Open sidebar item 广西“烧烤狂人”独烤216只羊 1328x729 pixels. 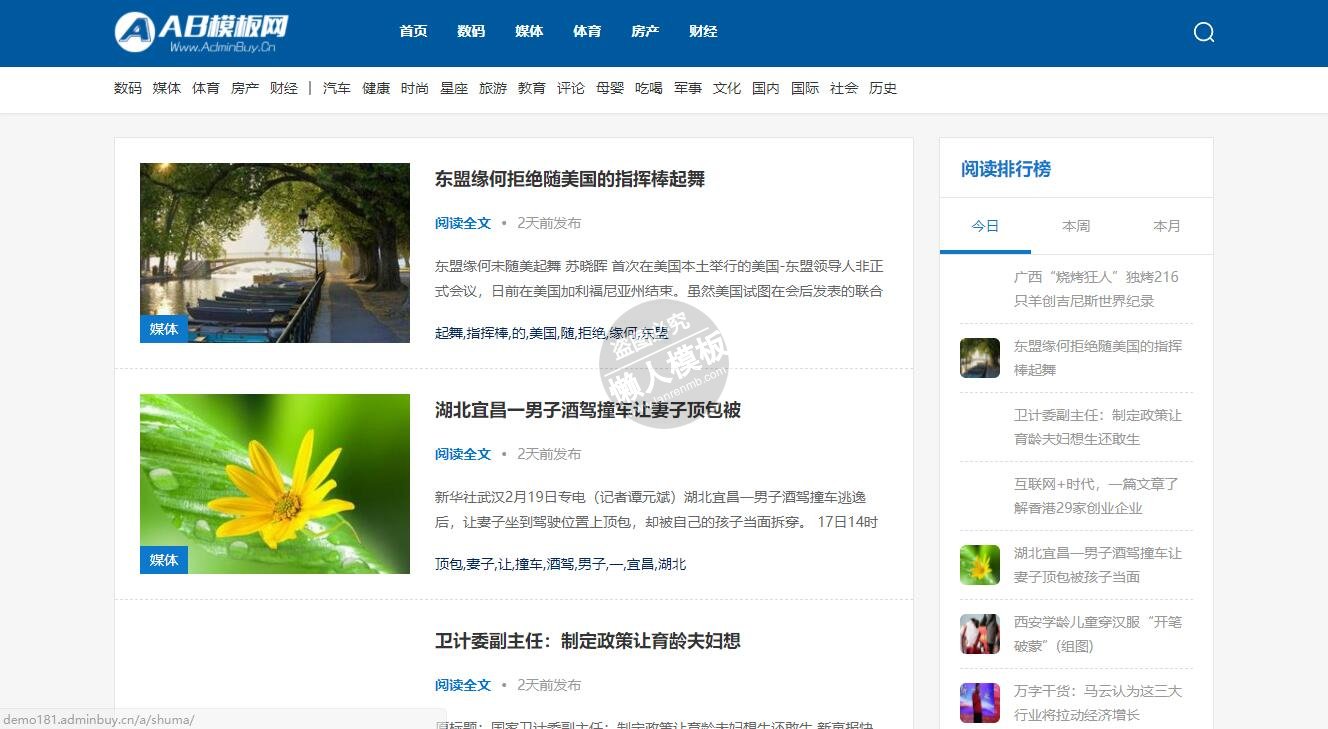coord(1097,289)
